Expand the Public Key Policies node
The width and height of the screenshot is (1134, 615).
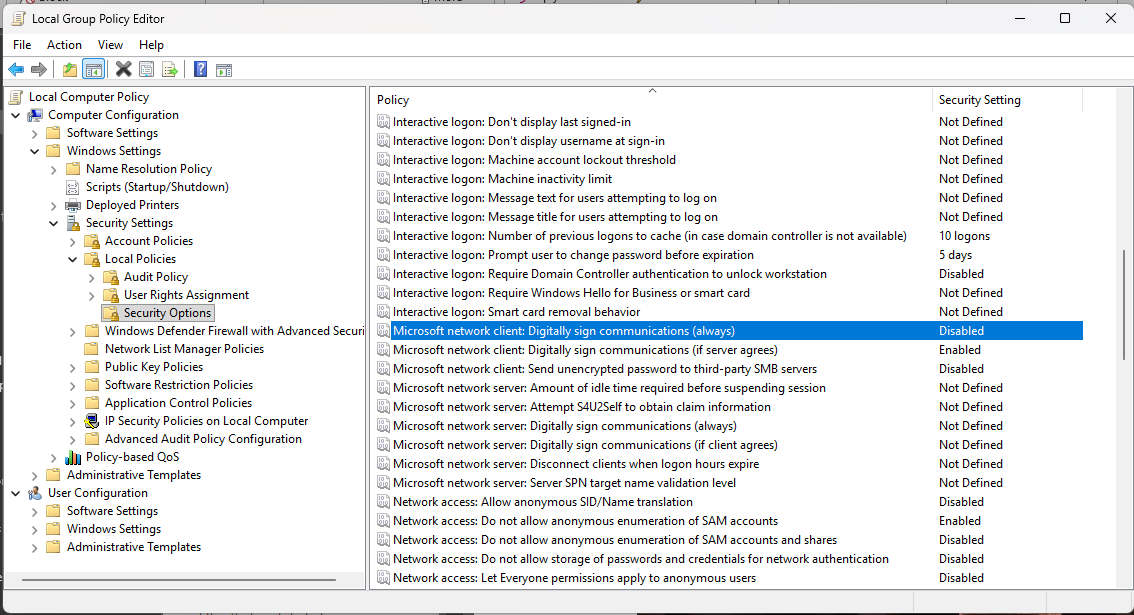point(72,367)
